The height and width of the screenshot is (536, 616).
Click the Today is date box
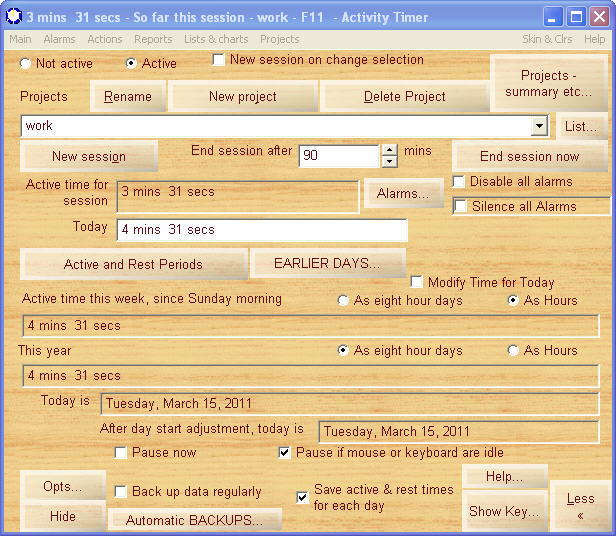click(350, 404)
